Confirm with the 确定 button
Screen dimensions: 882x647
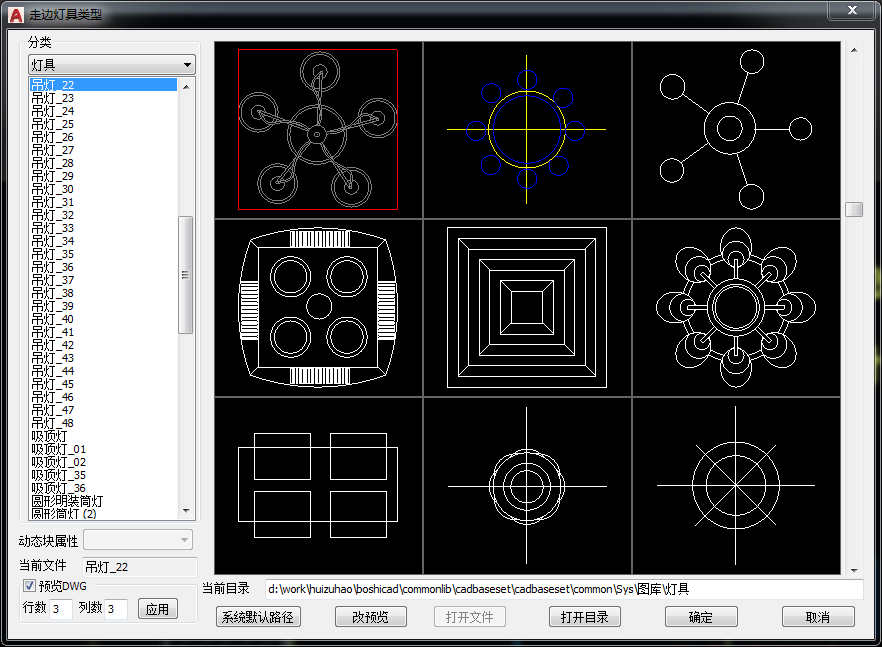point(701,617)
